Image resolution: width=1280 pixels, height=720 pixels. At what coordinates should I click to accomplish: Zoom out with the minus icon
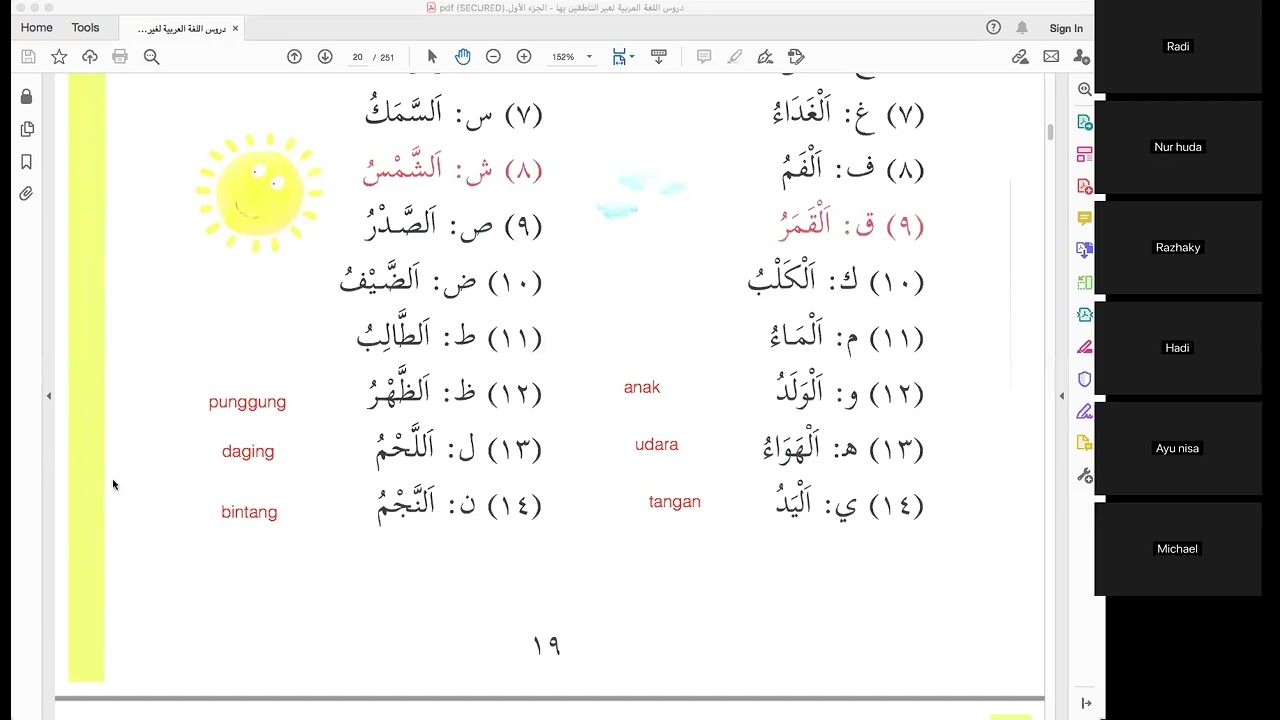click(493, 57)
